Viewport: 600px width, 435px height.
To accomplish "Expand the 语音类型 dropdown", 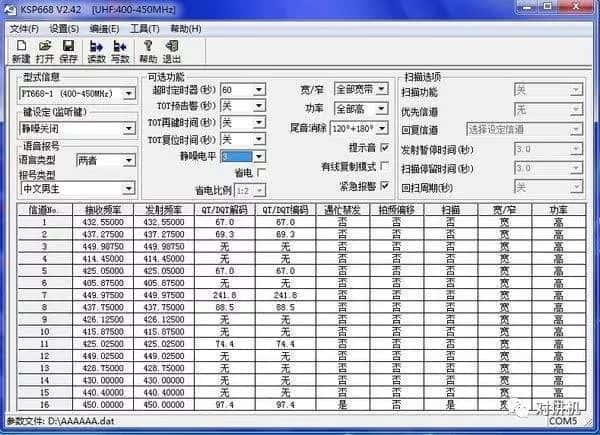I will (129, 160).
